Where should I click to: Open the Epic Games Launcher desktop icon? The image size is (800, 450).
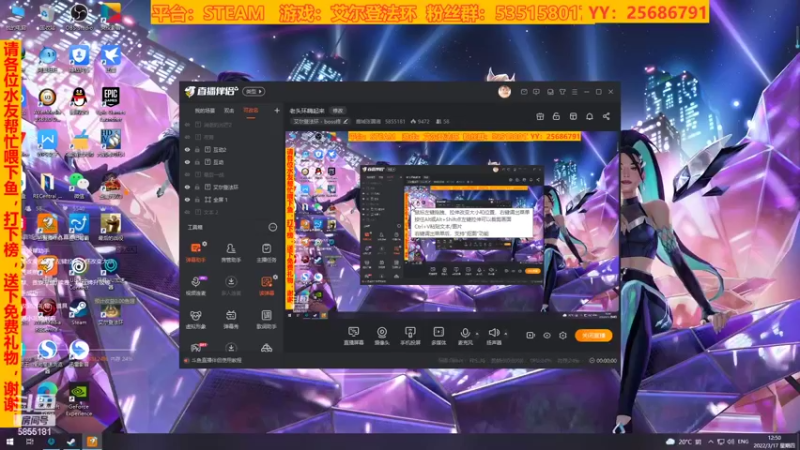coord(110,102)
